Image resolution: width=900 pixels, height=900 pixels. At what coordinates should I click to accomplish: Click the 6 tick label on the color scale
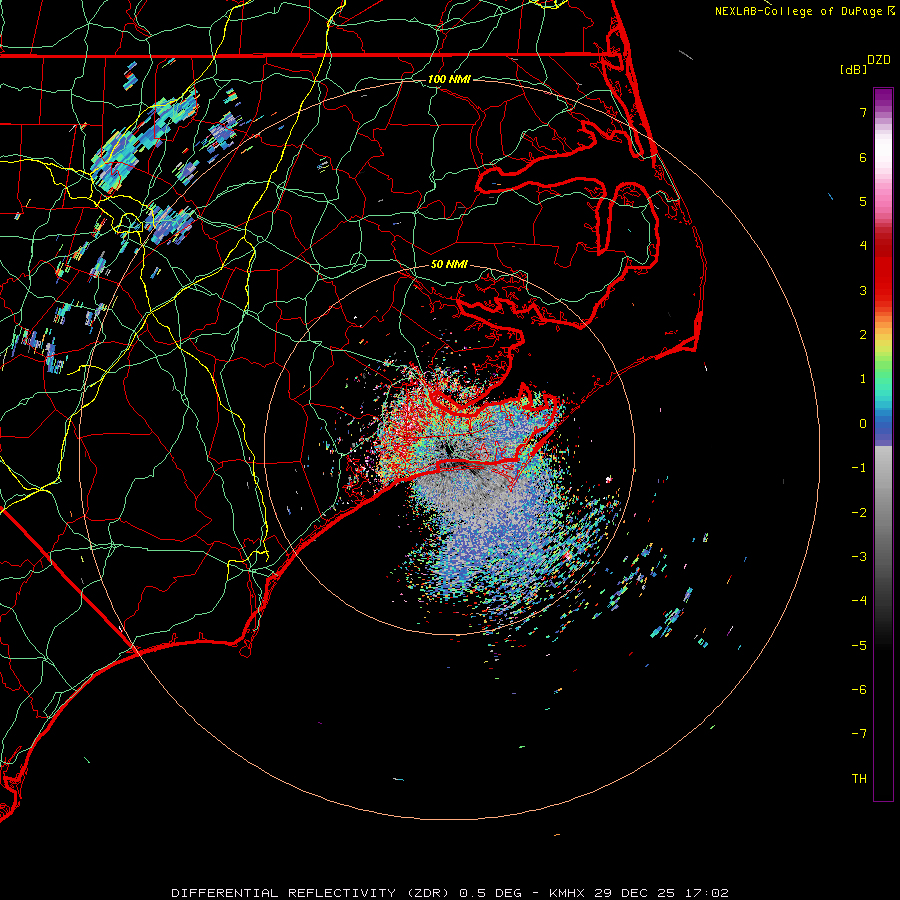pyautogui.click(x=863, y=157)
